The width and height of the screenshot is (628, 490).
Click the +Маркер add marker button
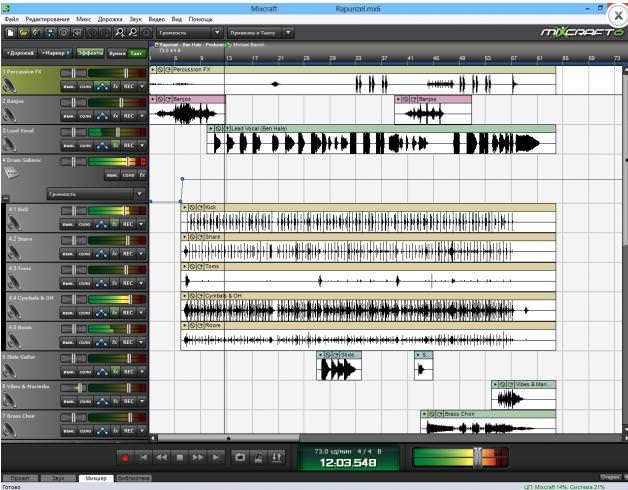tap(56, 53)
